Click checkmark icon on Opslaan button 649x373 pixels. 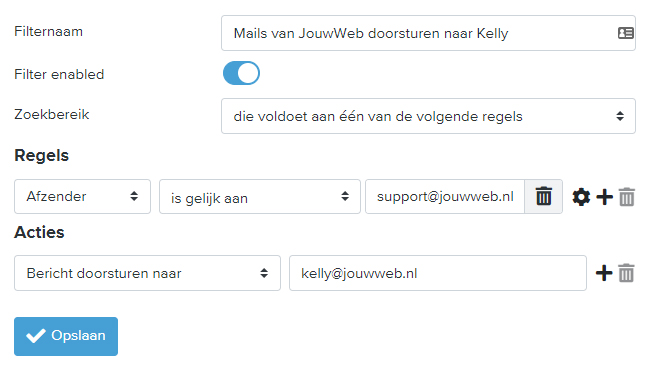[x=36, y=336]
